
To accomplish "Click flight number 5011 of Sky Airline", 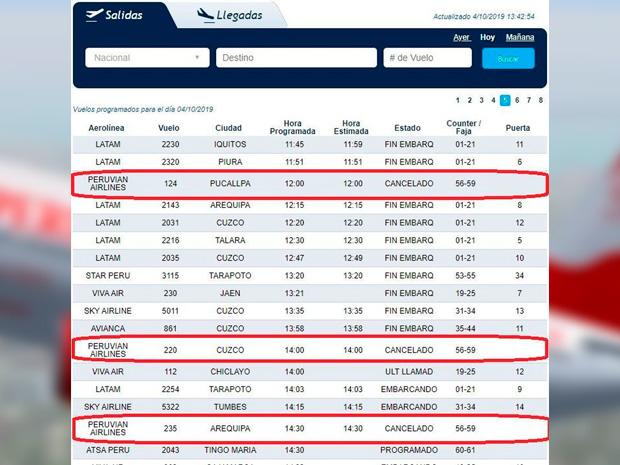I will [170, 311].
